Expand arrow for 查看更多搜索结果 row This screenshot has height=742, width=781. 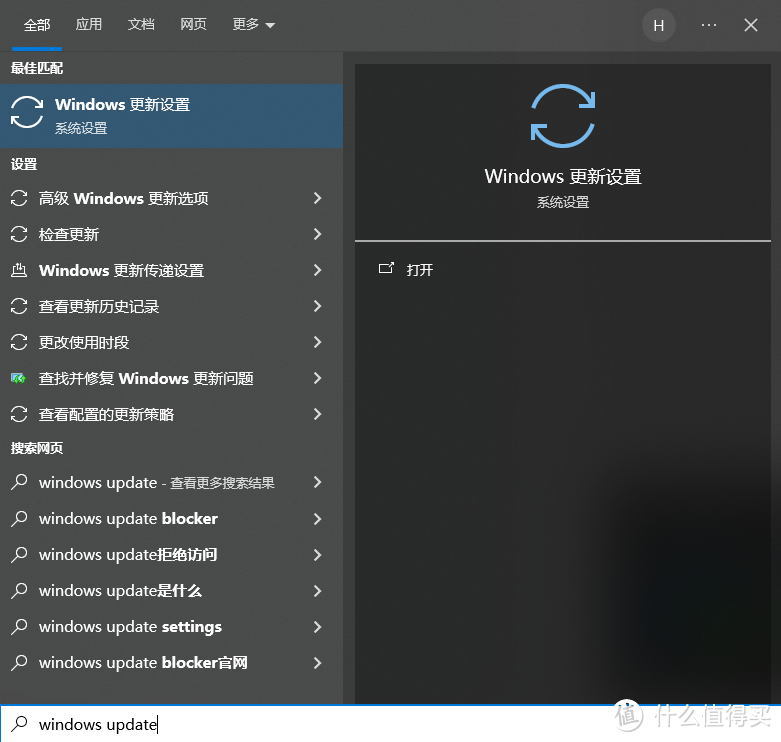point(317,483)
